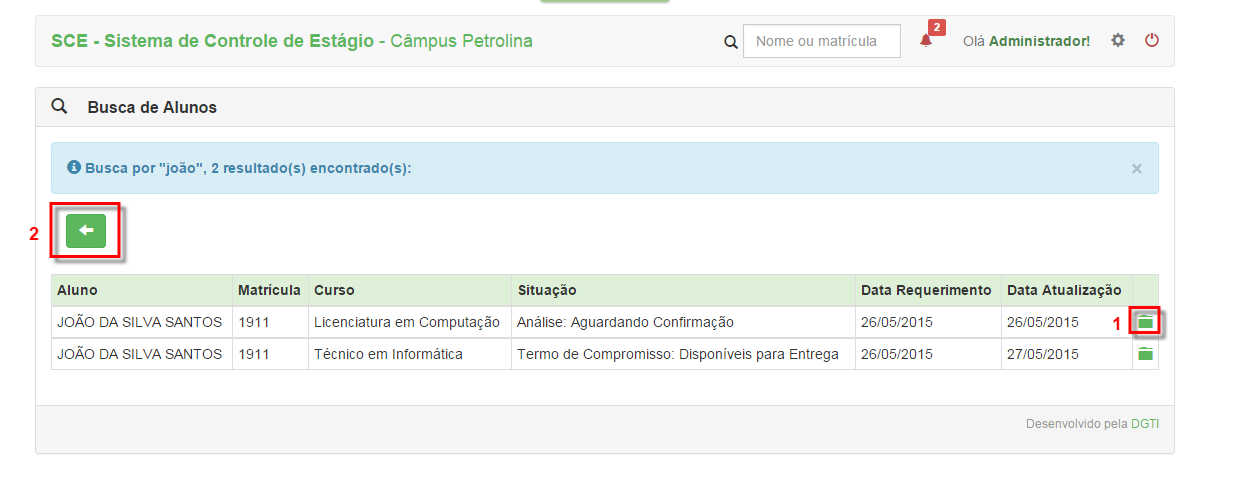Image resolution: width=1240 pixels, height=503 pixels.
Task: Click the info icon in search alert
Action: coord(73,168)
